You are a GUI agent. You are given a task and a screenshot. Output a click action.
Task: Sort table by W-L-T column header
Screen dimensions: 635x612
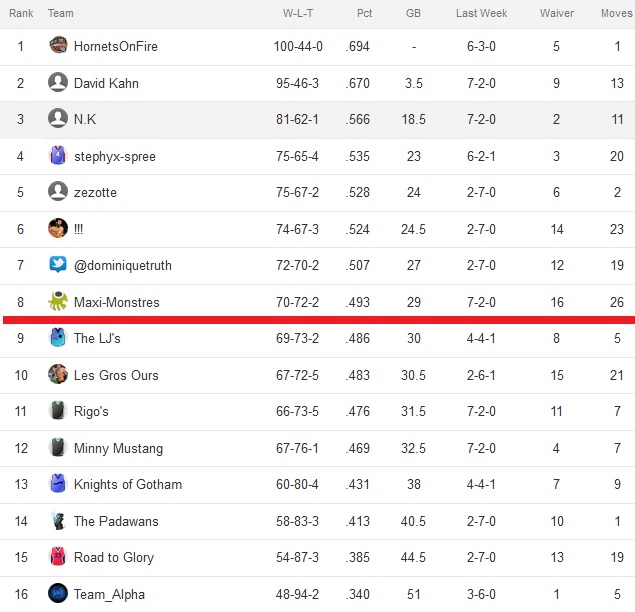pyautogui.click(x=298, y=13)
